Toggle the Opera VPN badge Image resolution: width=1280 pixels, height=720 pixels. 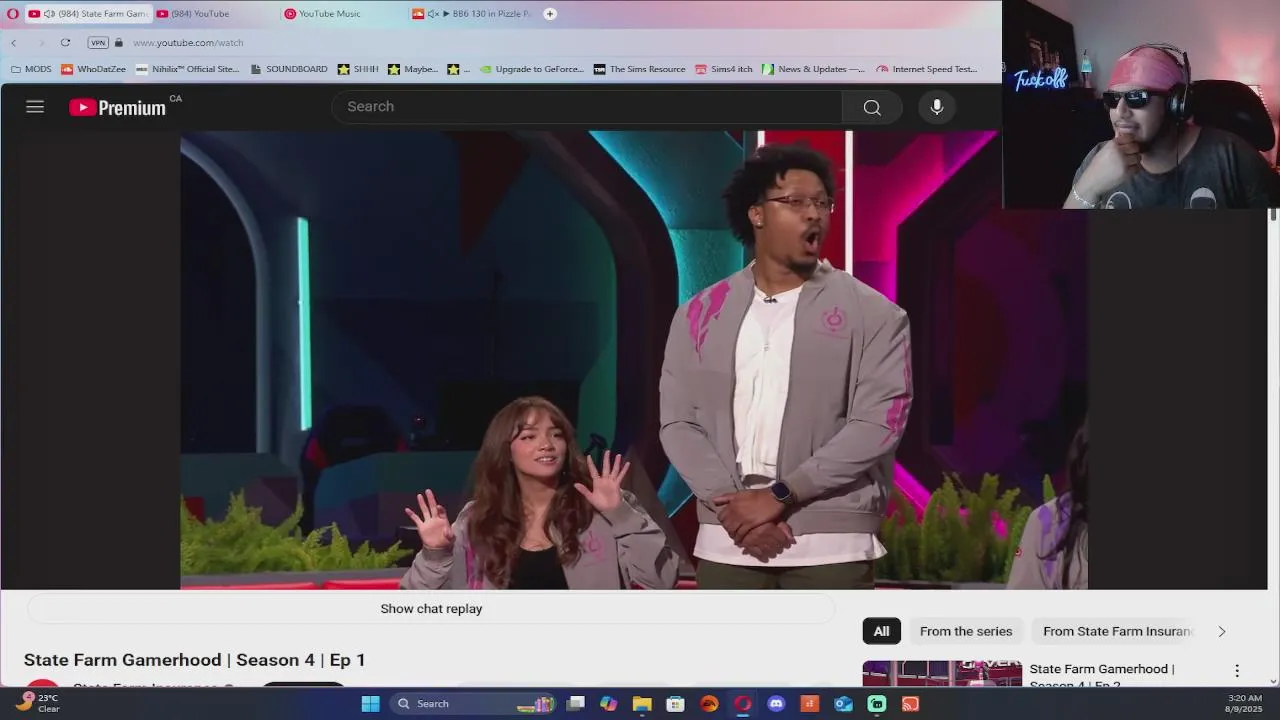[x=98, y=43]
